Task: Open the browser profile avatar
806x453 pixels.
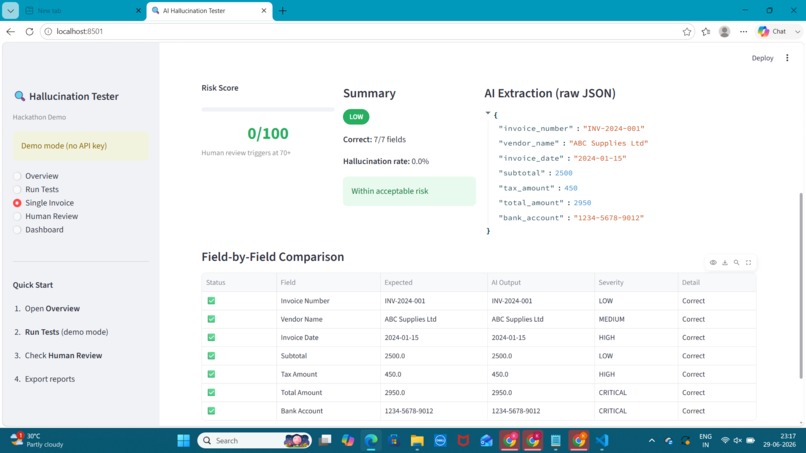Action: click(724, 31)
